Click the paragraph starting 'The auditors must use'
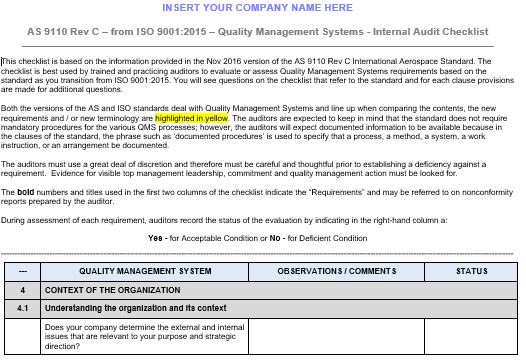526x363 pixels. pyautogui.click(x=244, y=169)
